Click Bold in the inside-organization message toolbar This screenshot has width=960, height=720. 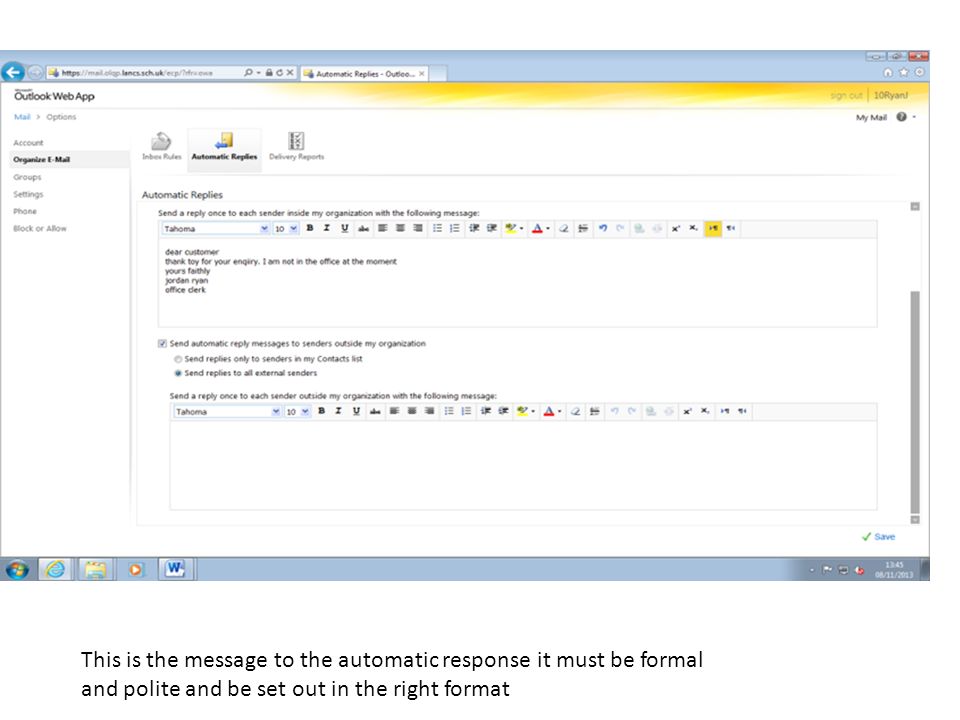(310, 228)
